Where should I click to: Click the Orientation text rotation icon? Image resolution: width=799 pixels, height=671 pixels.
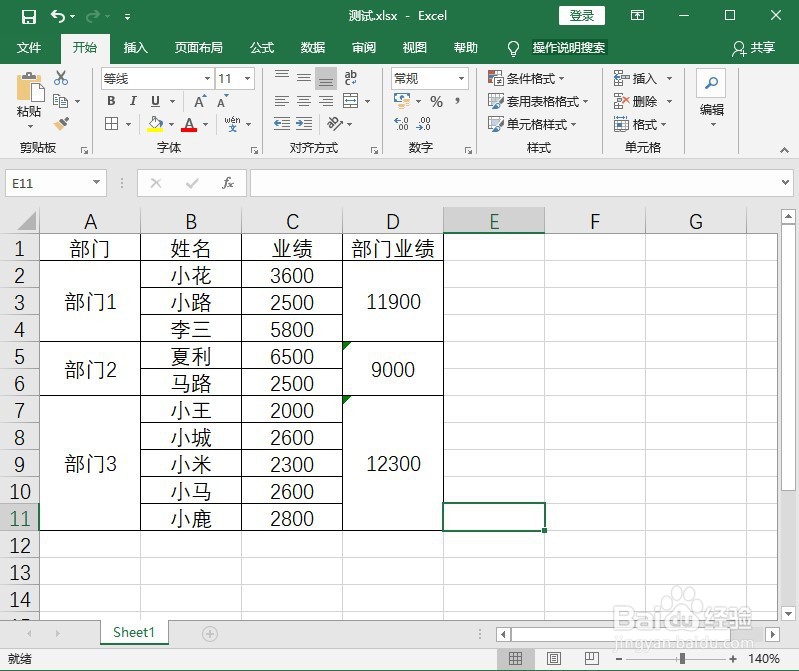335,123
